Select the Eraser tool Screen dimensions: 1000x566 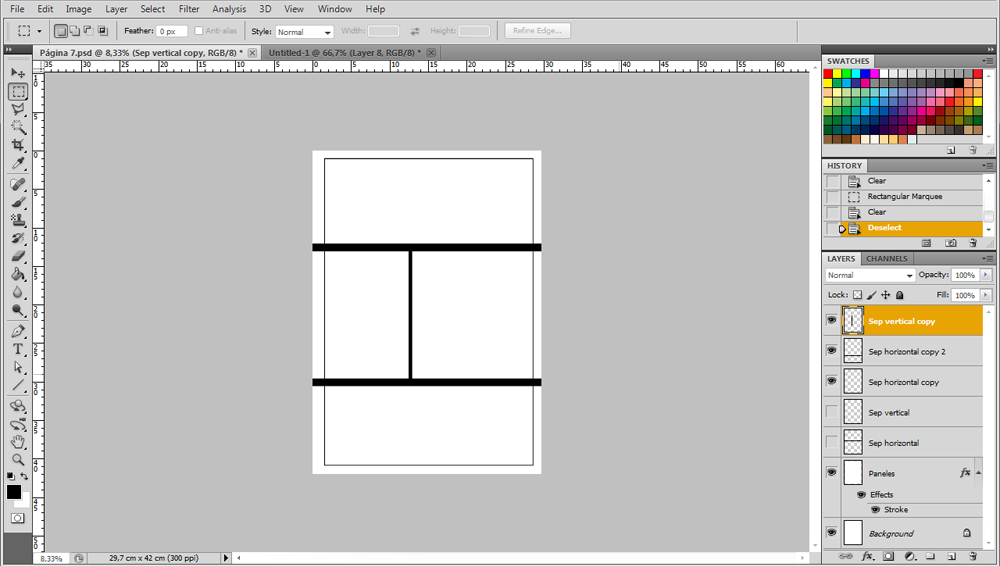(x=18, y=256)
